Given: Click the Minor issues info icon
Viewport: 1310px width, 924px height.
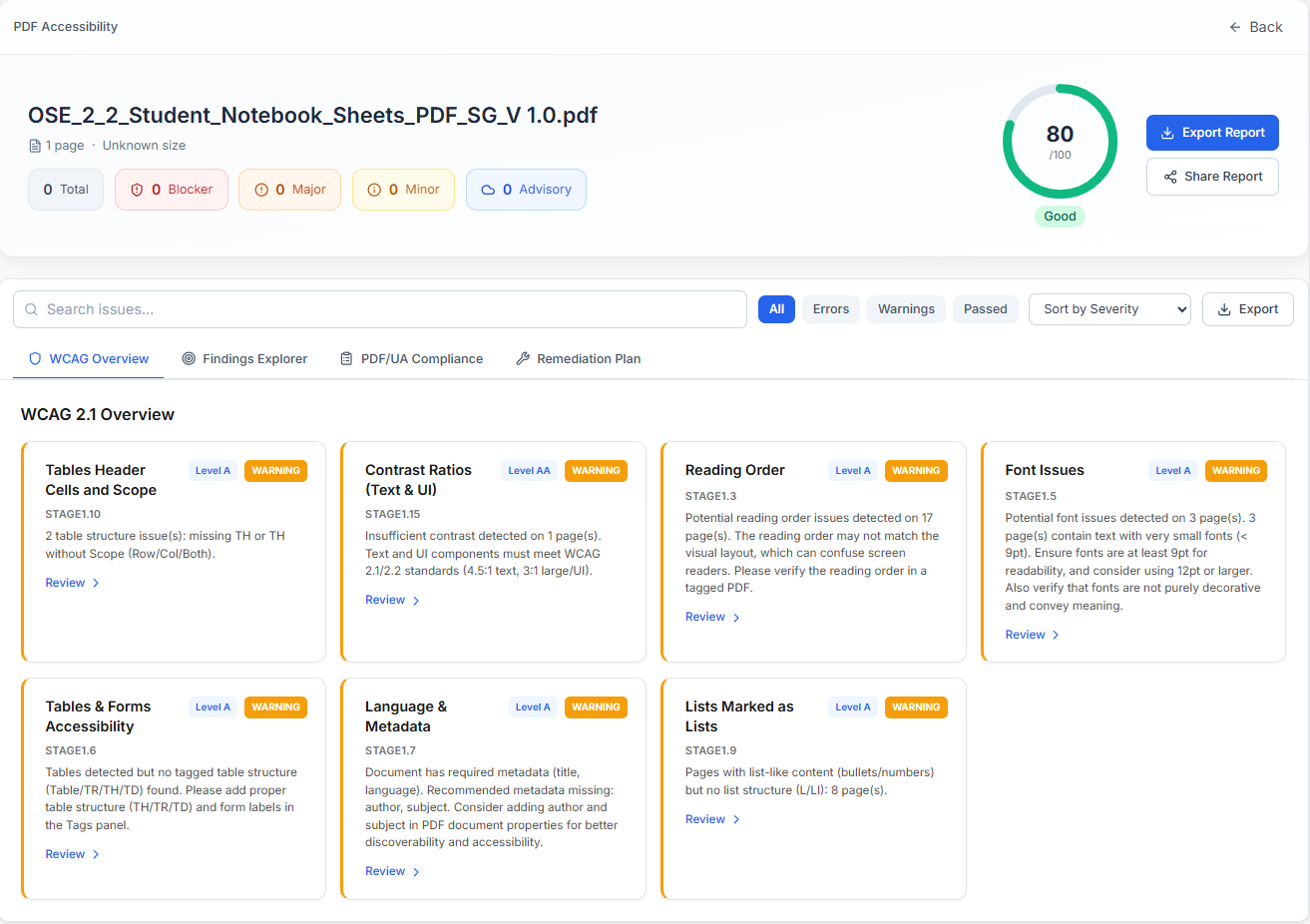Looking at the screenshot, I should (x=374, y=190).
